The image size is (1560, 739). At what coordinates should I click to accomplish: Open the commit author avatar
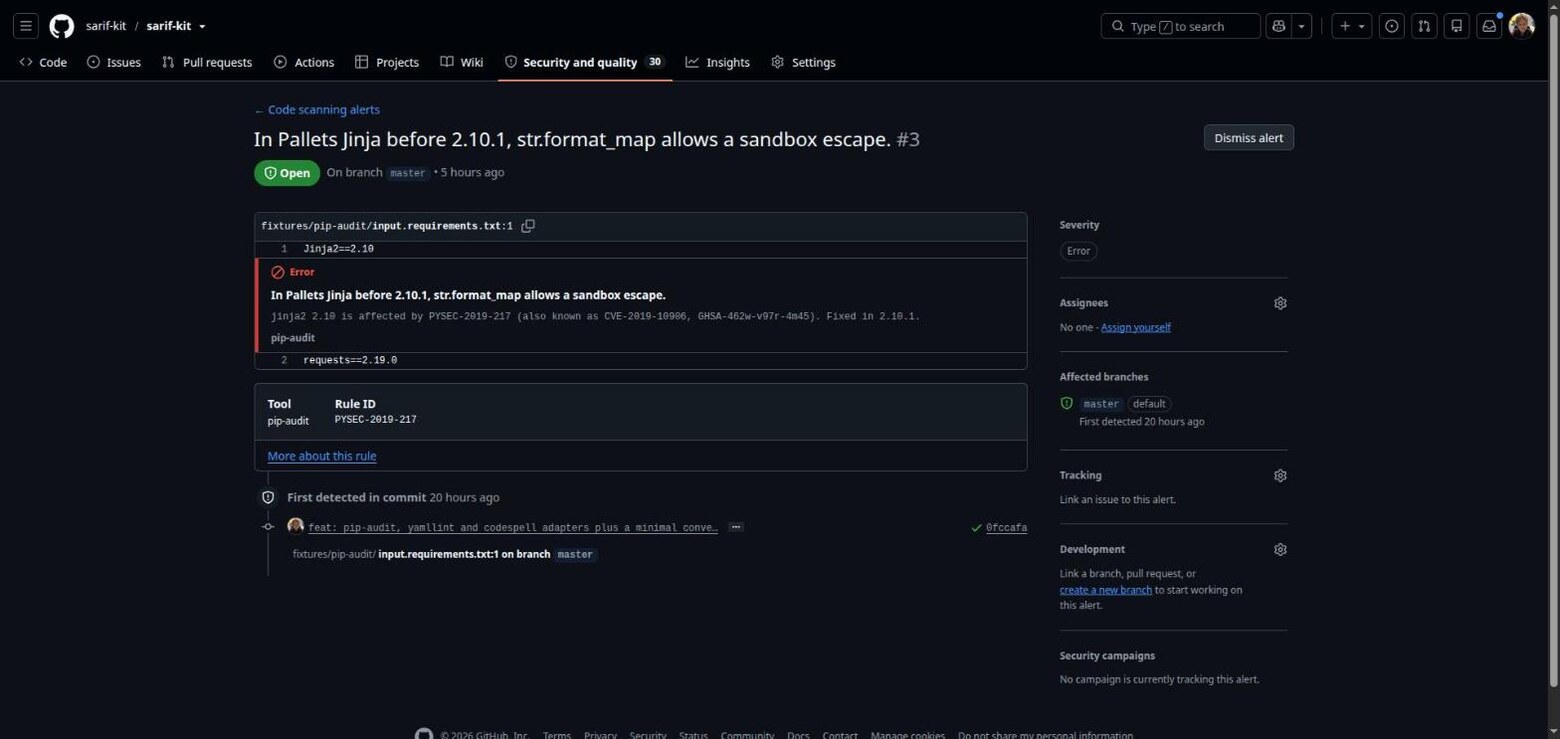pos(296,527)
